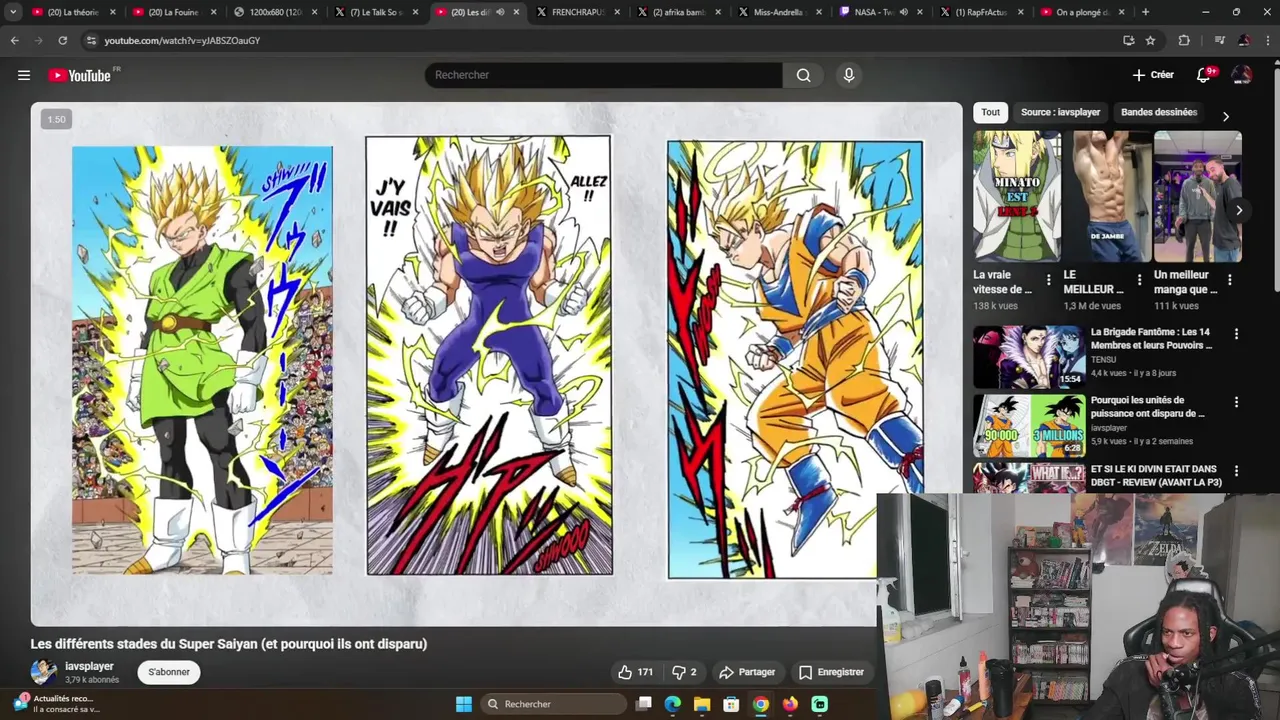
Task: Go back in browser history
Action: click(14, 40)
